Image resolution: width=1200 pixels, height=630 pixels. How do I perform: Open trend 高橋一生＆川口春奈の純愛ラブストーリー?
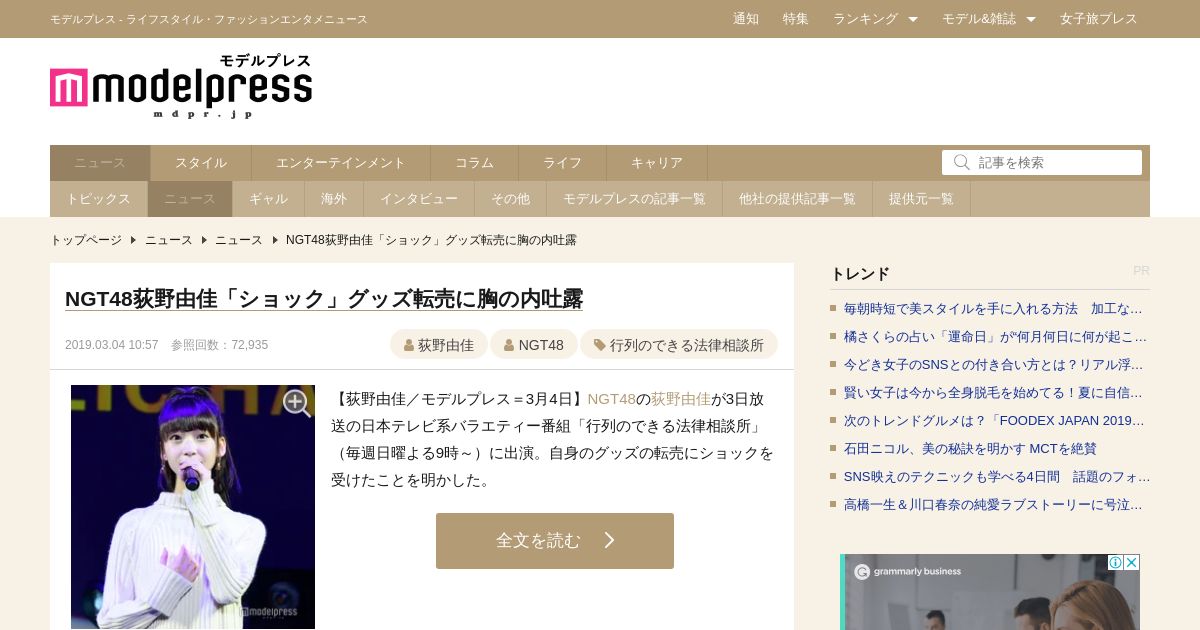(993, 504)
